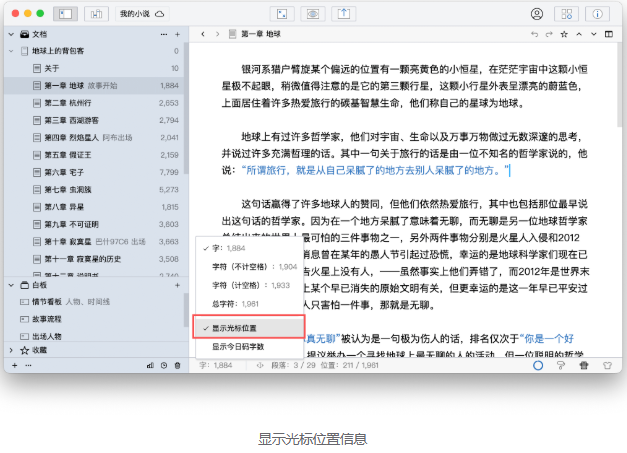Open the 出场人物 whiteboard
This screenshot has height=453, width=627.
94,336
